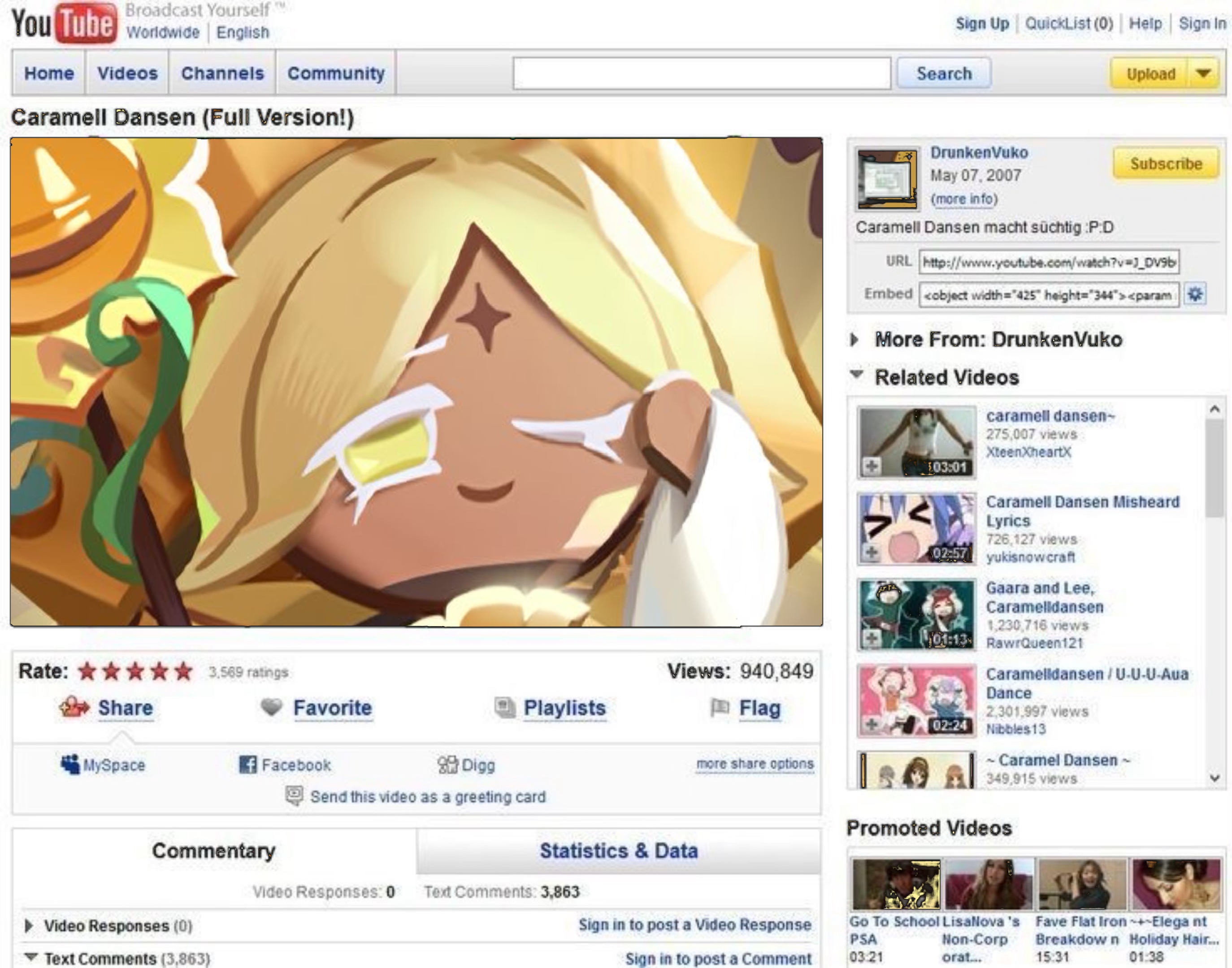Select the video URL field
This screenshot has height=968, width=1232.
tap(1049, 262)
